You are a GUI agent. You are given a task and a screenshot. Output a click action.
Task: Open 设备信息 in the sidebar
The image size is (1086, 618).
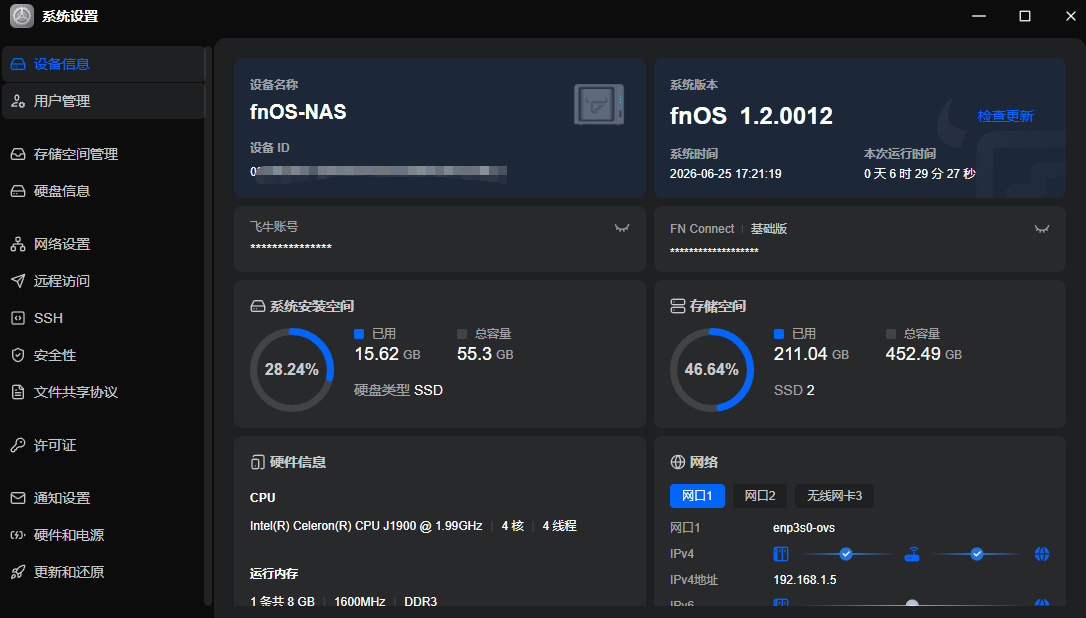[104, 64]
